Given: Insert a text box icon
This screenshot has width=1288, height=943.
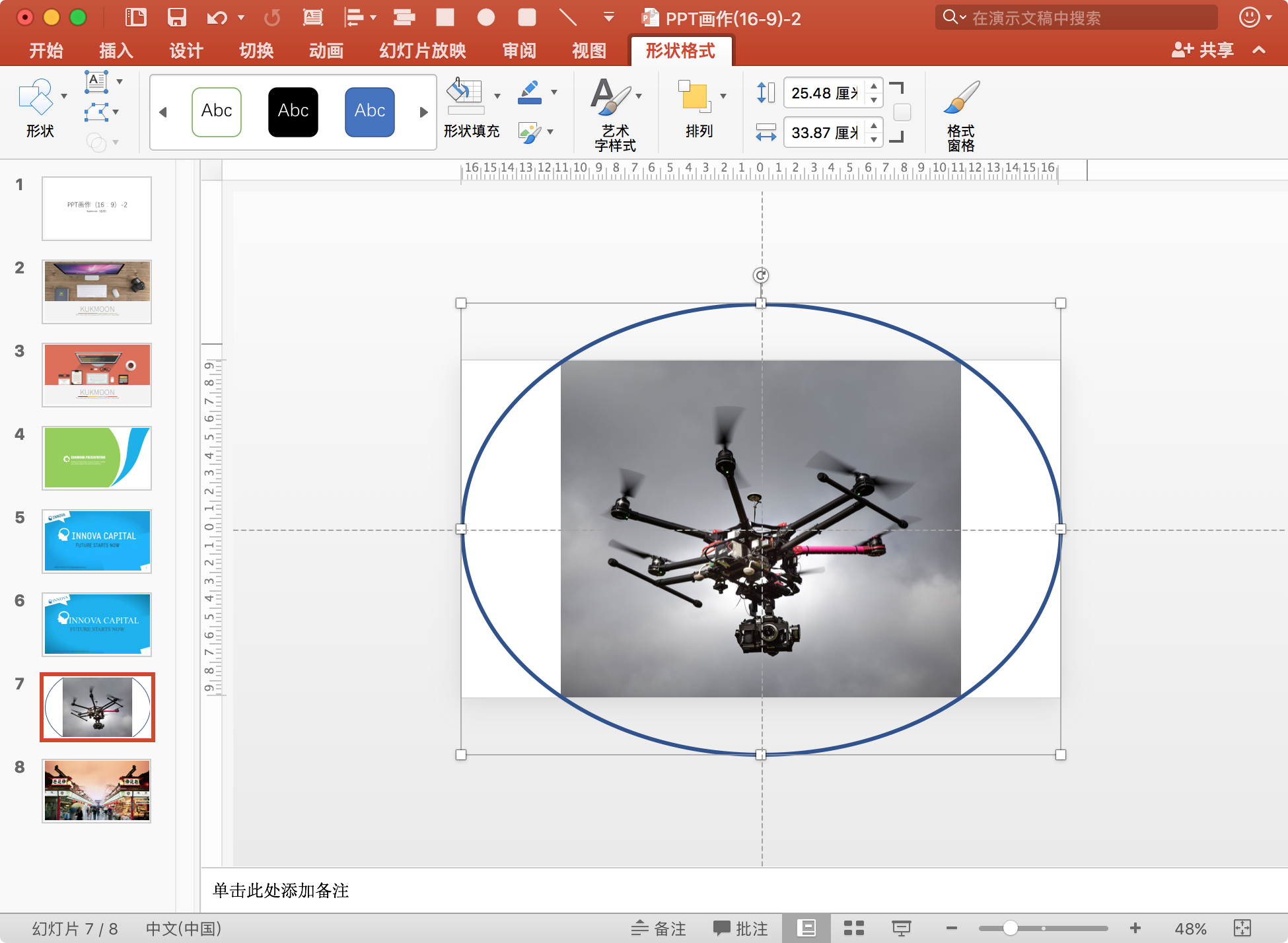Looking at the screenshot, I should tap(96, 82).
